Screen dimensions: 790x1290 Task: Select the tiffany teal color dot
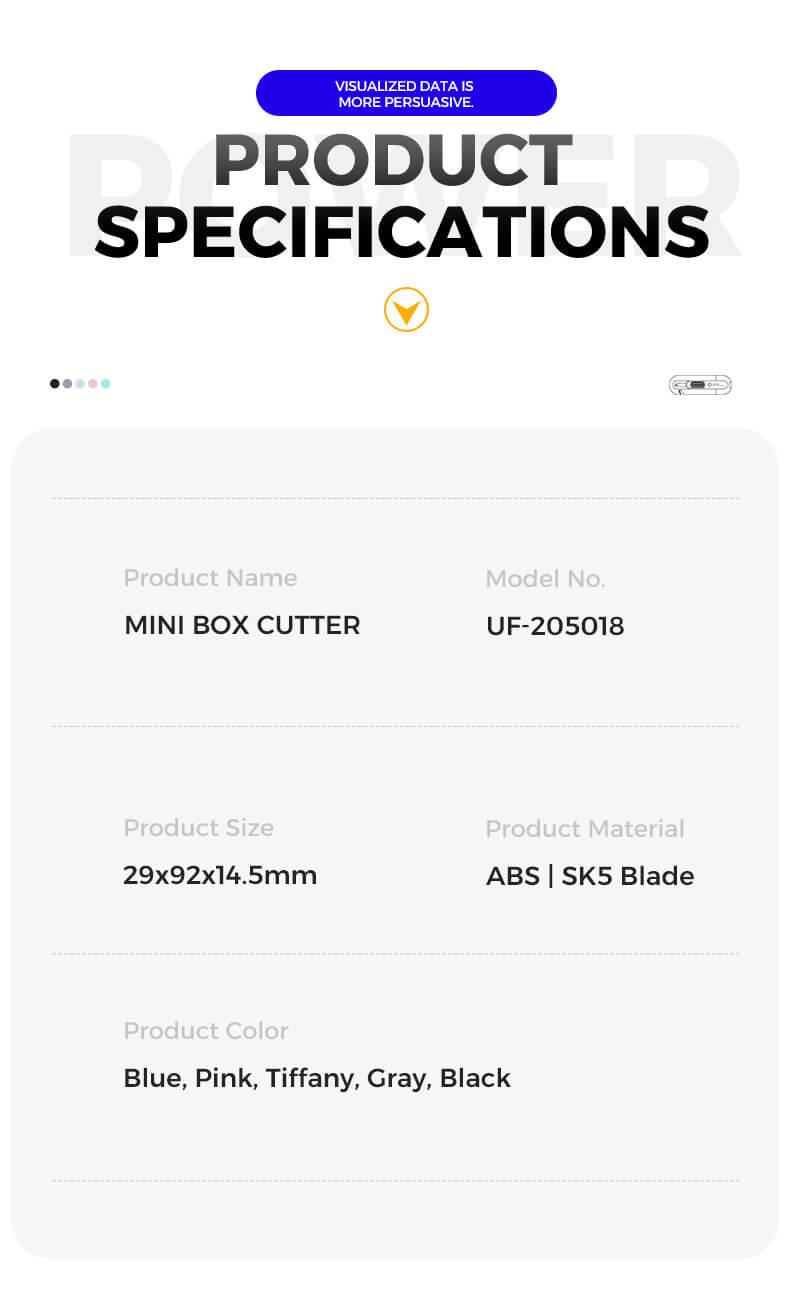point(105,383)
